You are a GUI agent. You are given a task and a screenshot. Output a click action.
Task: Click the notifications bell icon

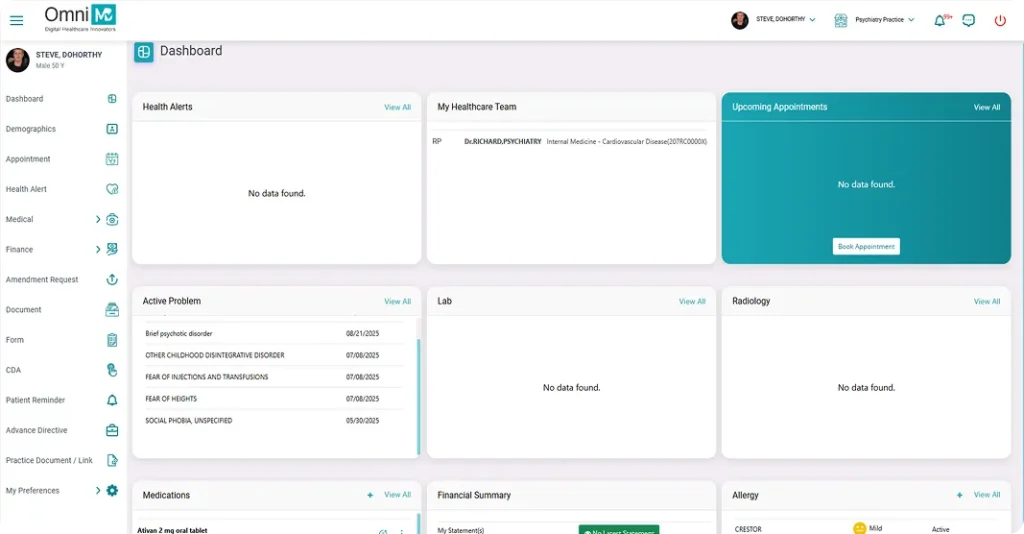(939, 20)
